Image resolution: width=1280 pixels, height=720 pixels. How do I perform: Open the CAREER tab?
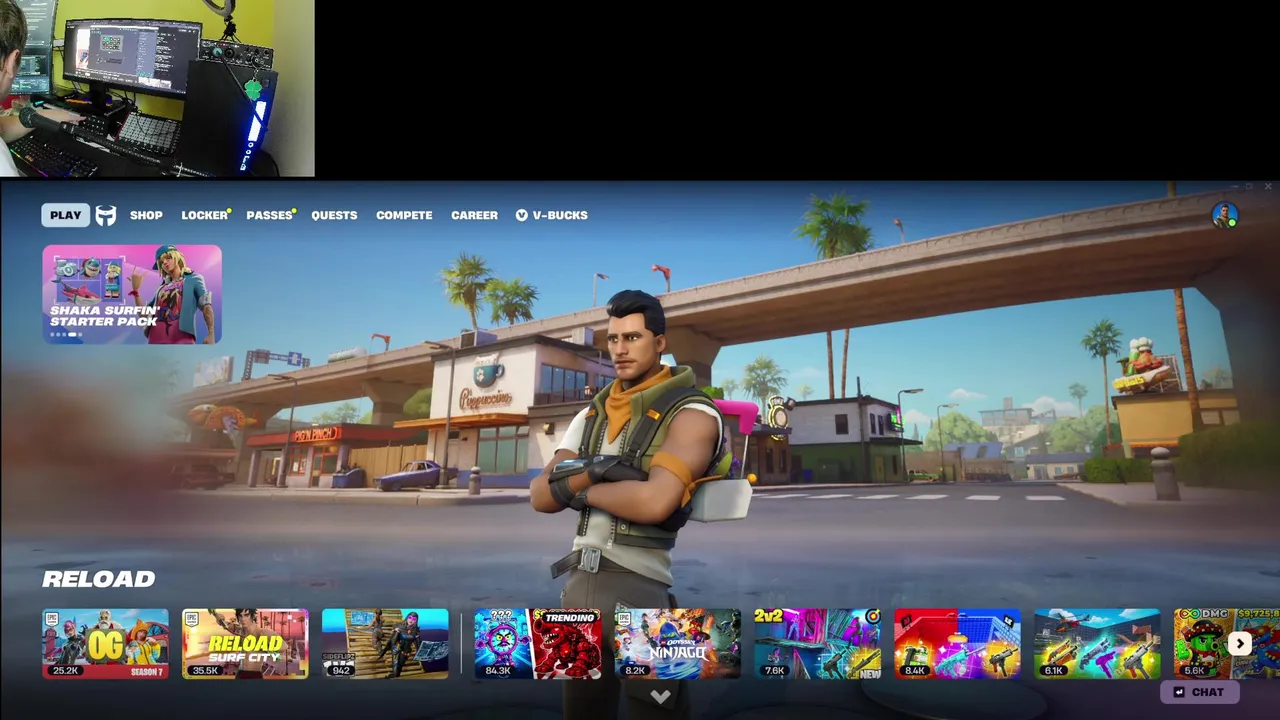(x=474, y=215)
